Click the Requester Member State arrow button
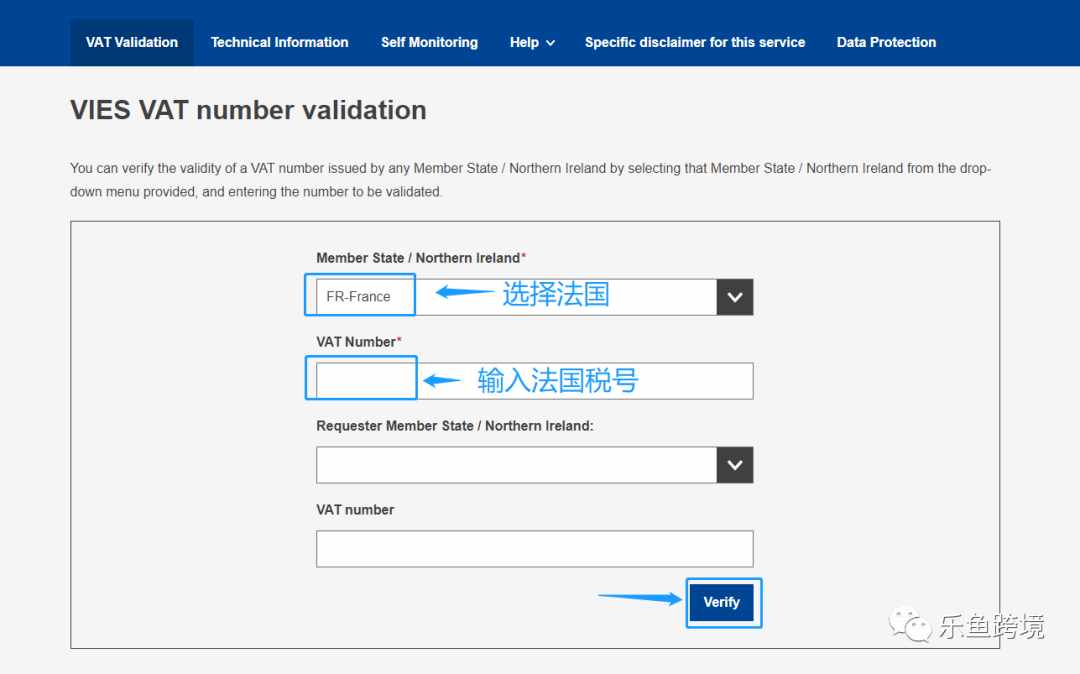The image size is (1080, 674). tap(735, 465)
